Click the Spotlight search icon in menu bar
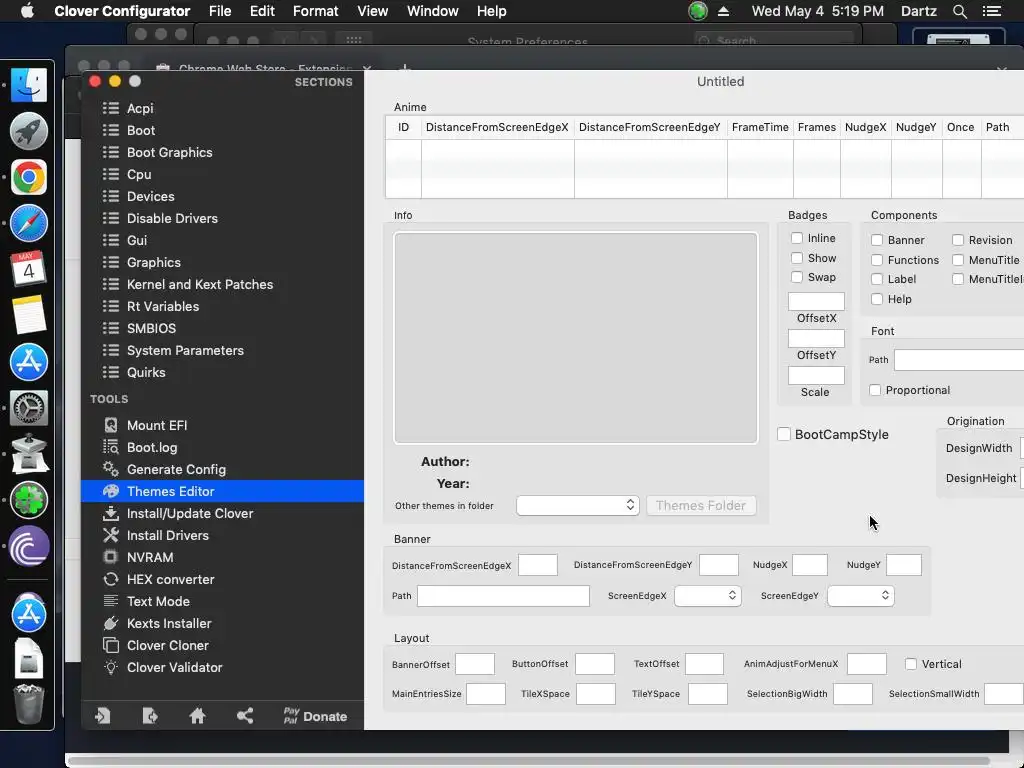Viewport: 1024px width, 768px height. tap(959, 11)
